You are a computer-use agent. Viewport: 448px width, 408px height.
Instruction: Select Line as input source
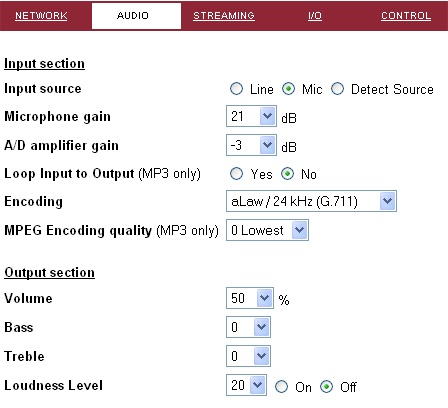point(236,89)
